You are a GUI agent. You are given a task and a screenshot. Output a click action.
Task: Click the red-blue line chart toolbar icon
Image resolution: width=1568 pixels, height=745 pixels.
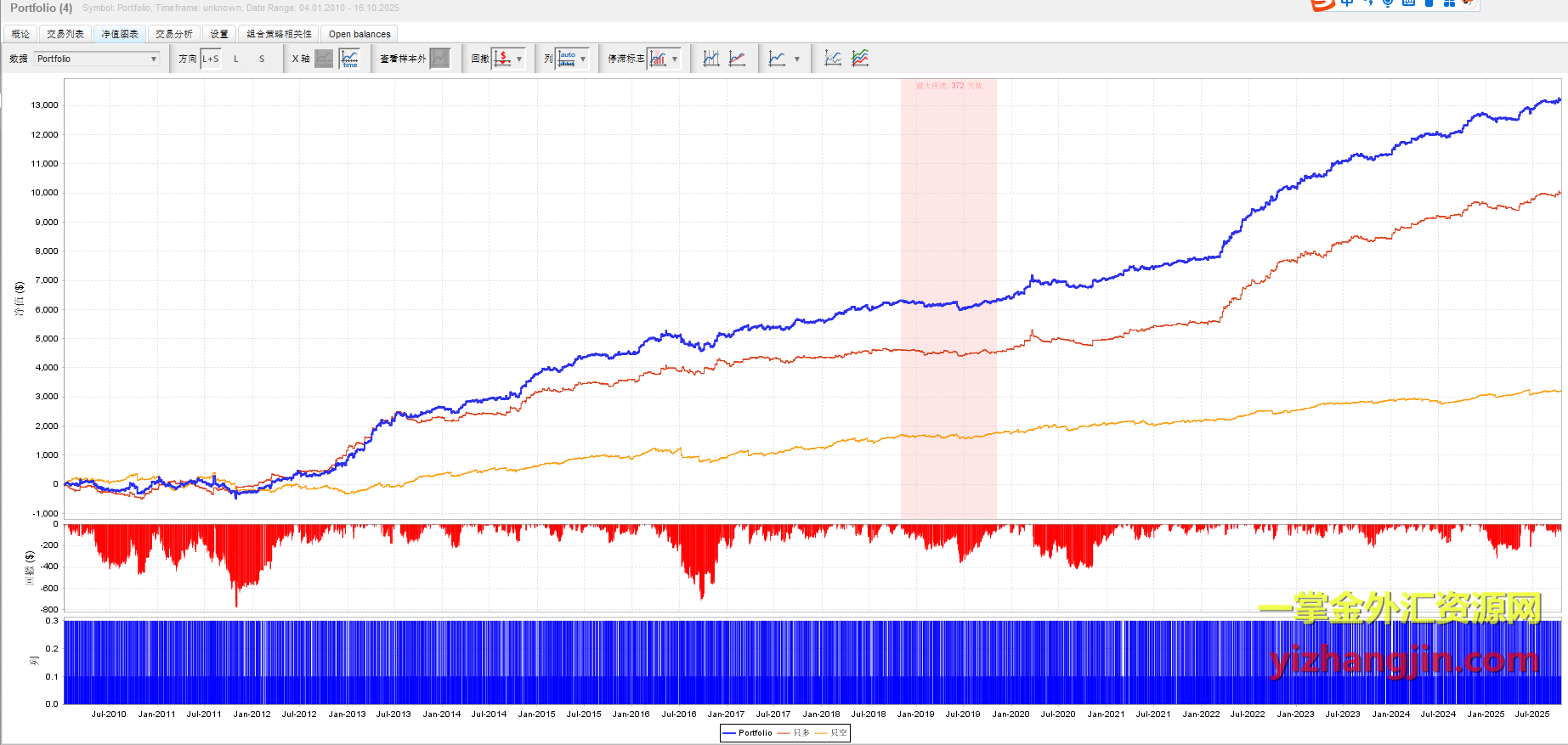[x=738, y=59]
